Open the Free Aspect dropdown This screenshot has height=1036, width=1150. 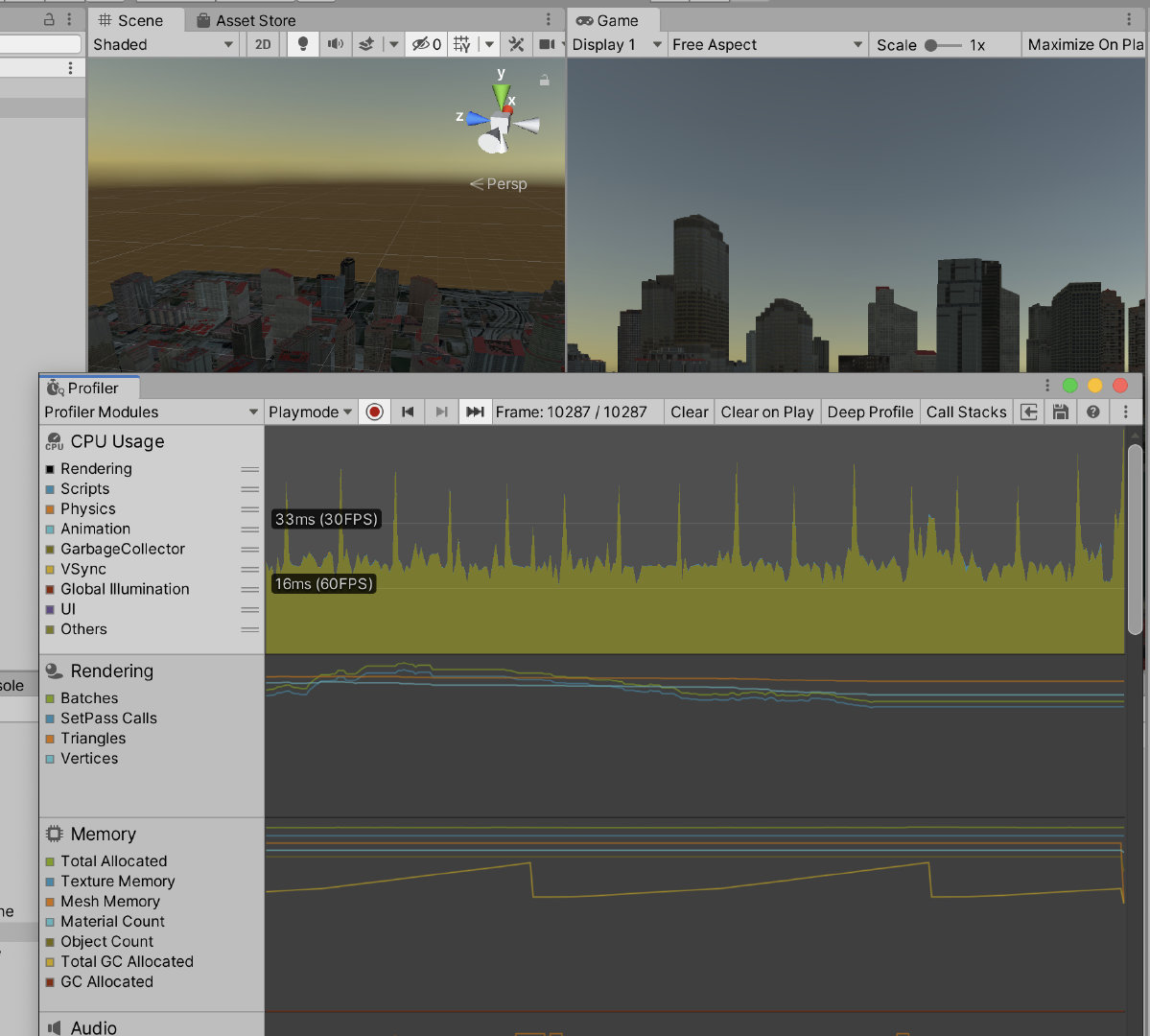[x=767, y=44]
